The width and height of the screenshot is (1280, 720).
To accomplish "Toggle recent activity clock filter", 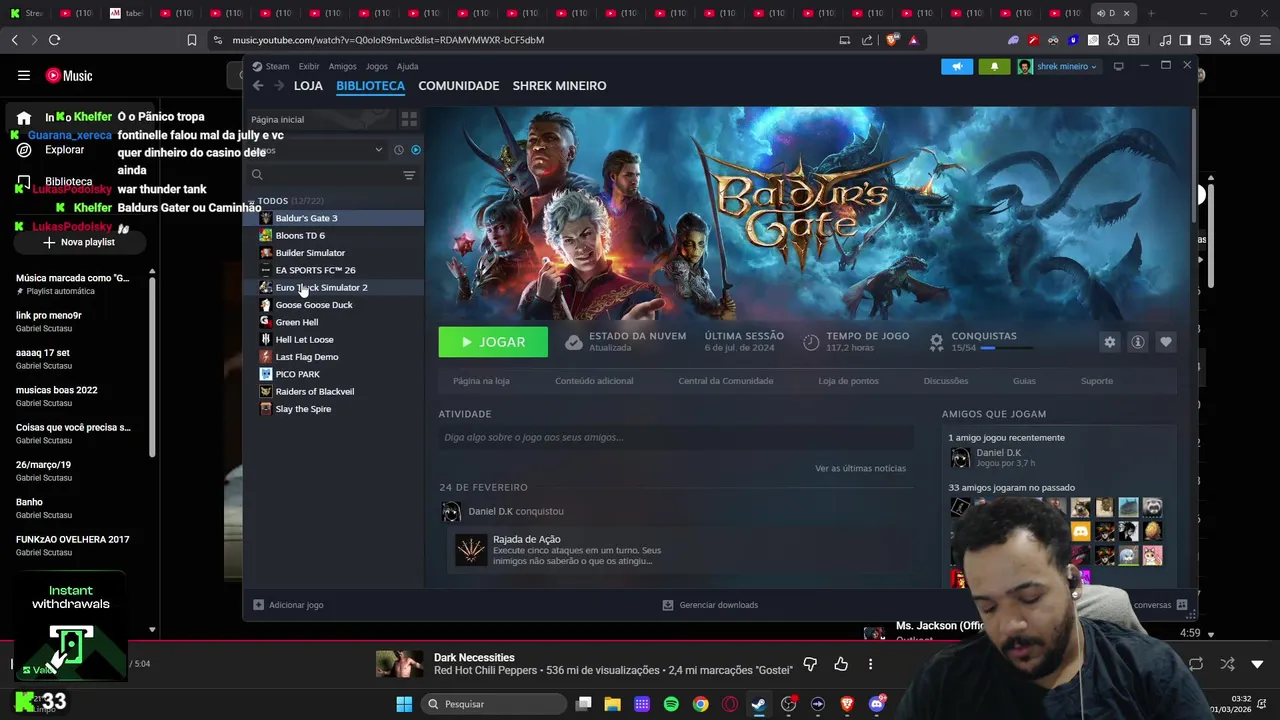I will coord(399,150).
